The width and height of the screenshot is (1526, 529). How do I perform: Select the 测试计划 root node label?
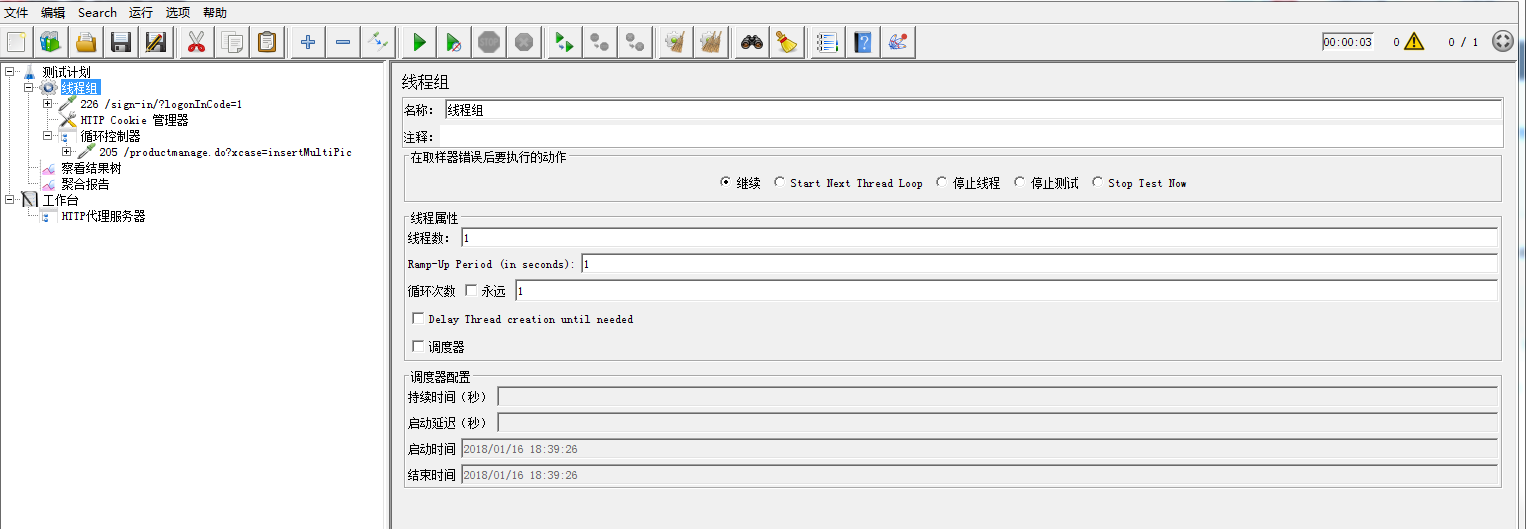tap(66, 72)
